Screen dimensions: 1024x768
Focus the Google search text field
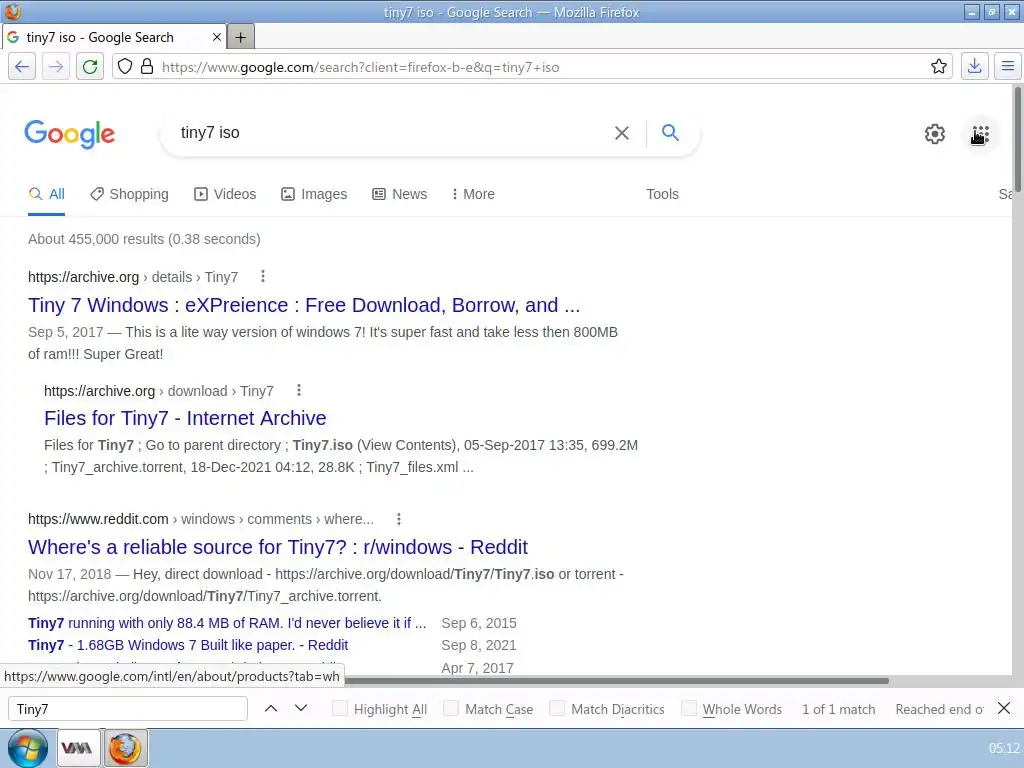pos(392,133)
